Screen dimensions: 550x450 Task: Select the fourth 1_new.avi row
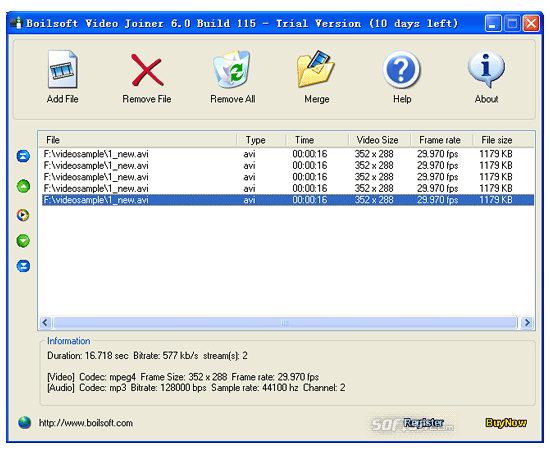click(288, 189)
